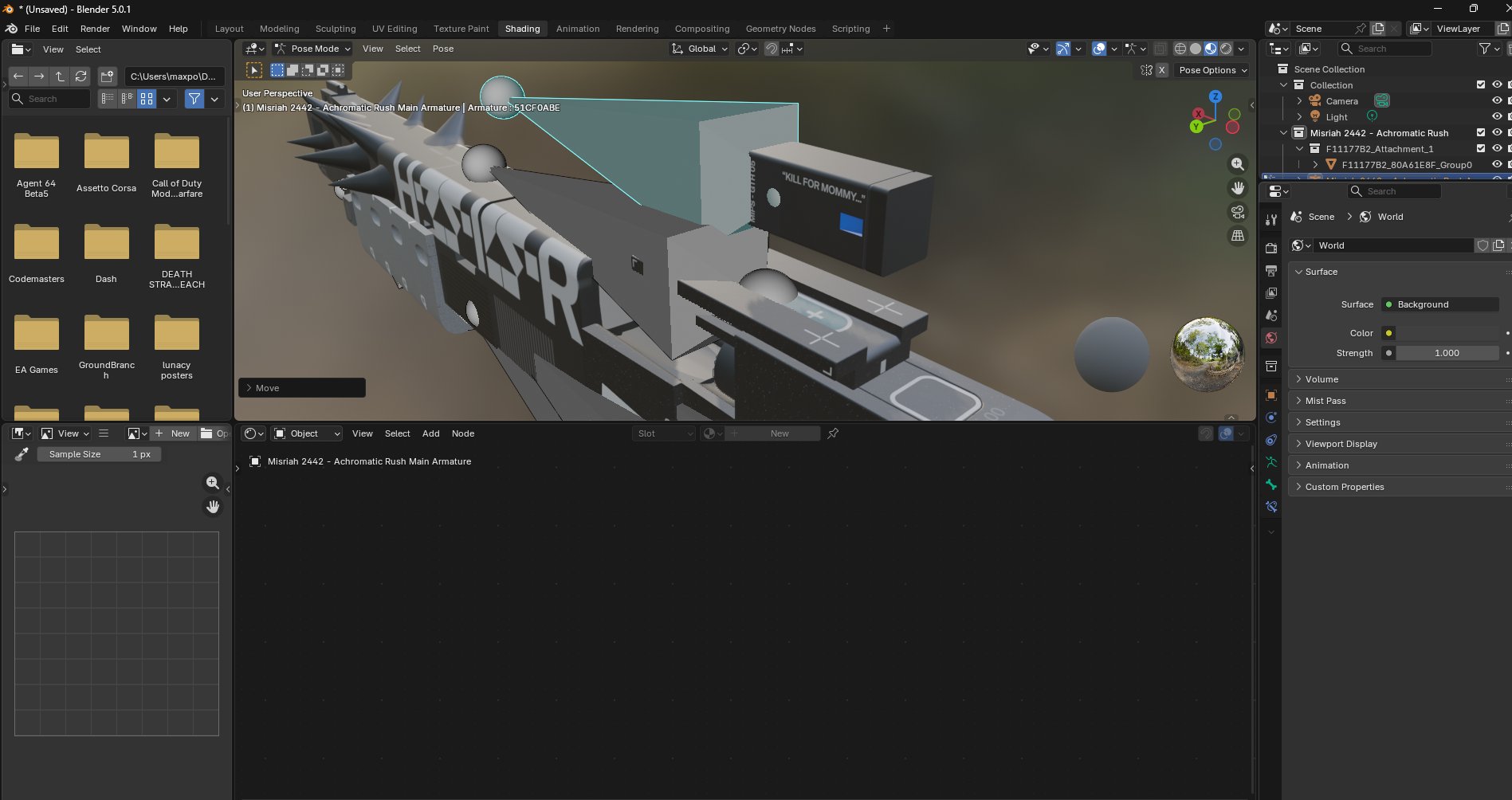The image size is (1512, 800).
Task: Expand the Custom Properties panel
Action: [1400, 487]
